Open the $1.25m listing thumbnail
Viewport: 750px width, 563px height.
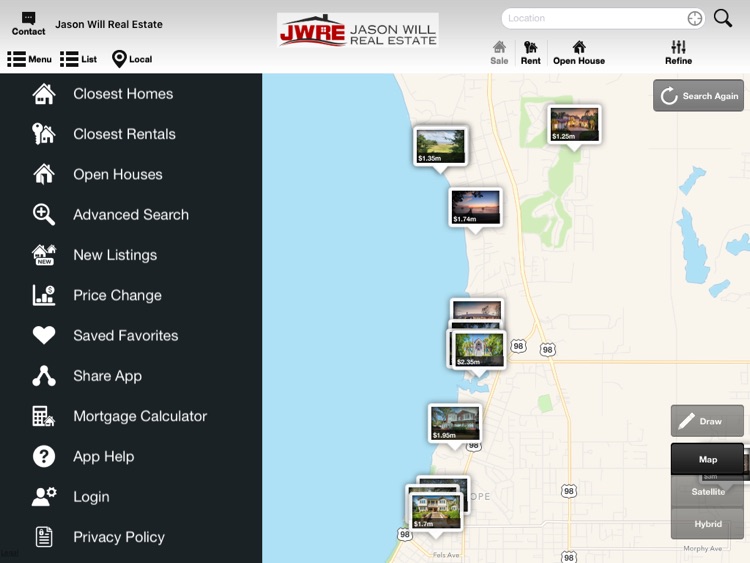(x=574, y=124)
